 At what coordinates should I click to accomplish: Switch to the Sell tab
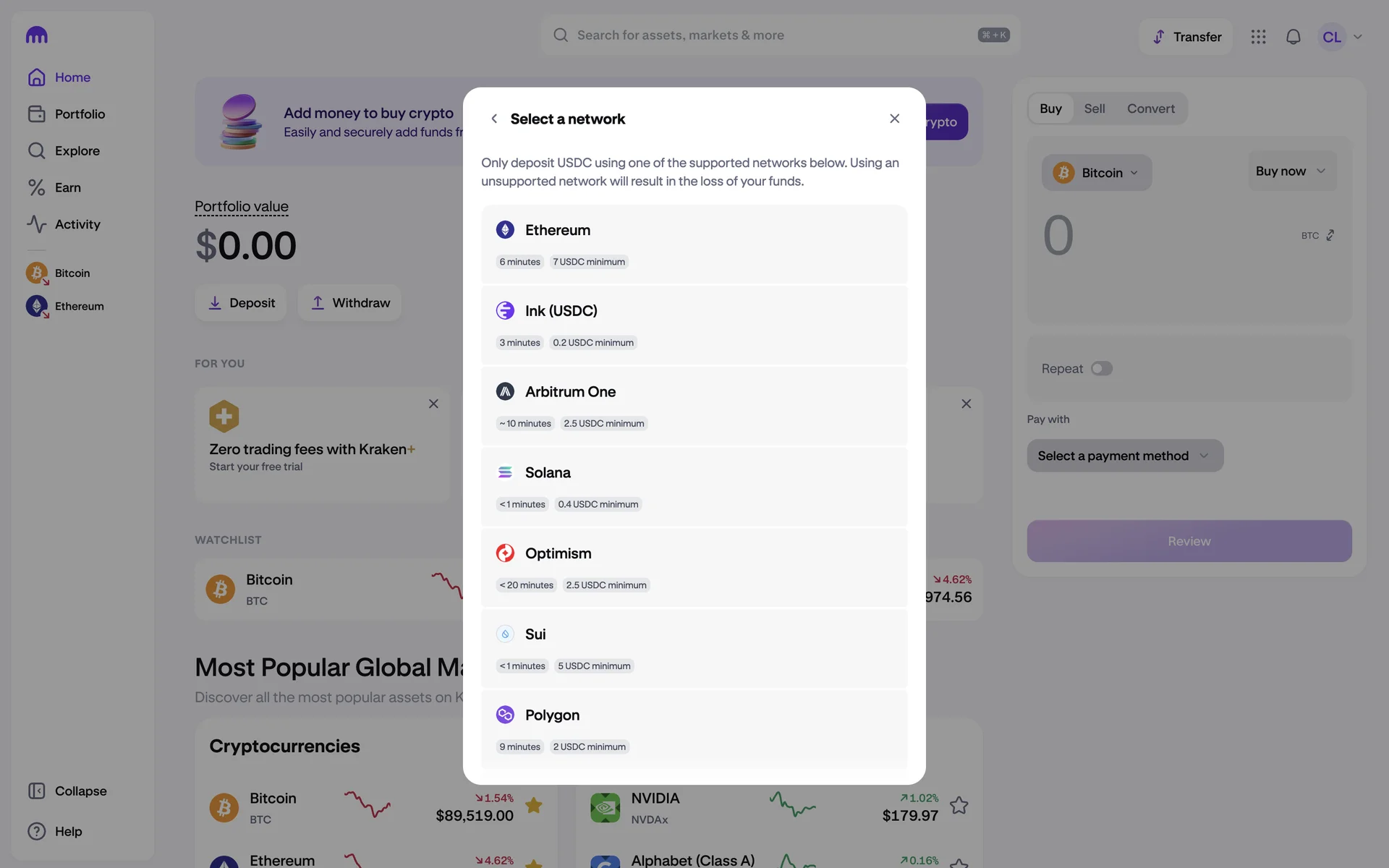tap(1095, 109)
